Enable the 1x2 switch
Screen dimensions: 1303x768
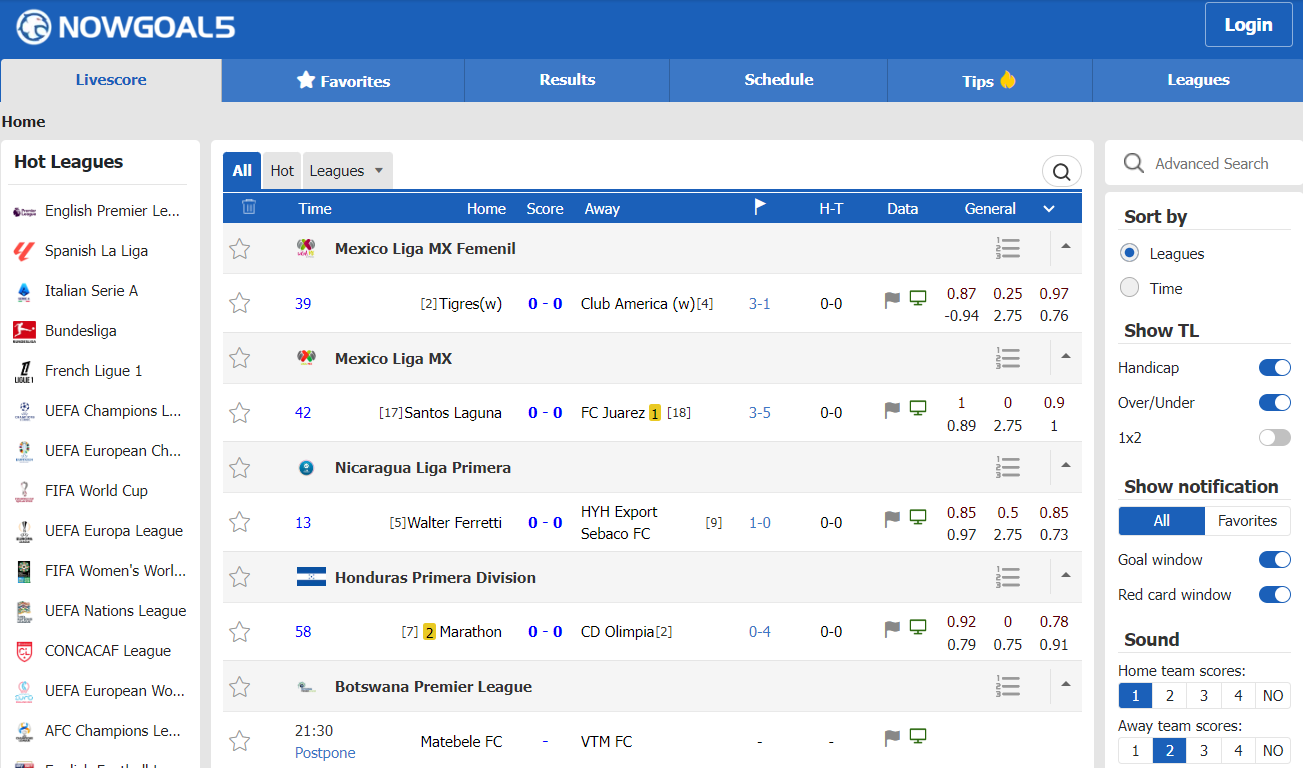click(x=1274, y=437)
